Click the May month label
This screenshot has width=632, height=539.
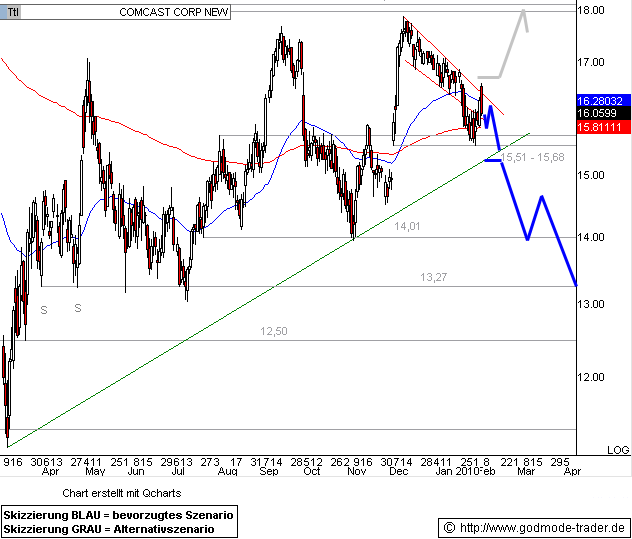click(96, 471)
